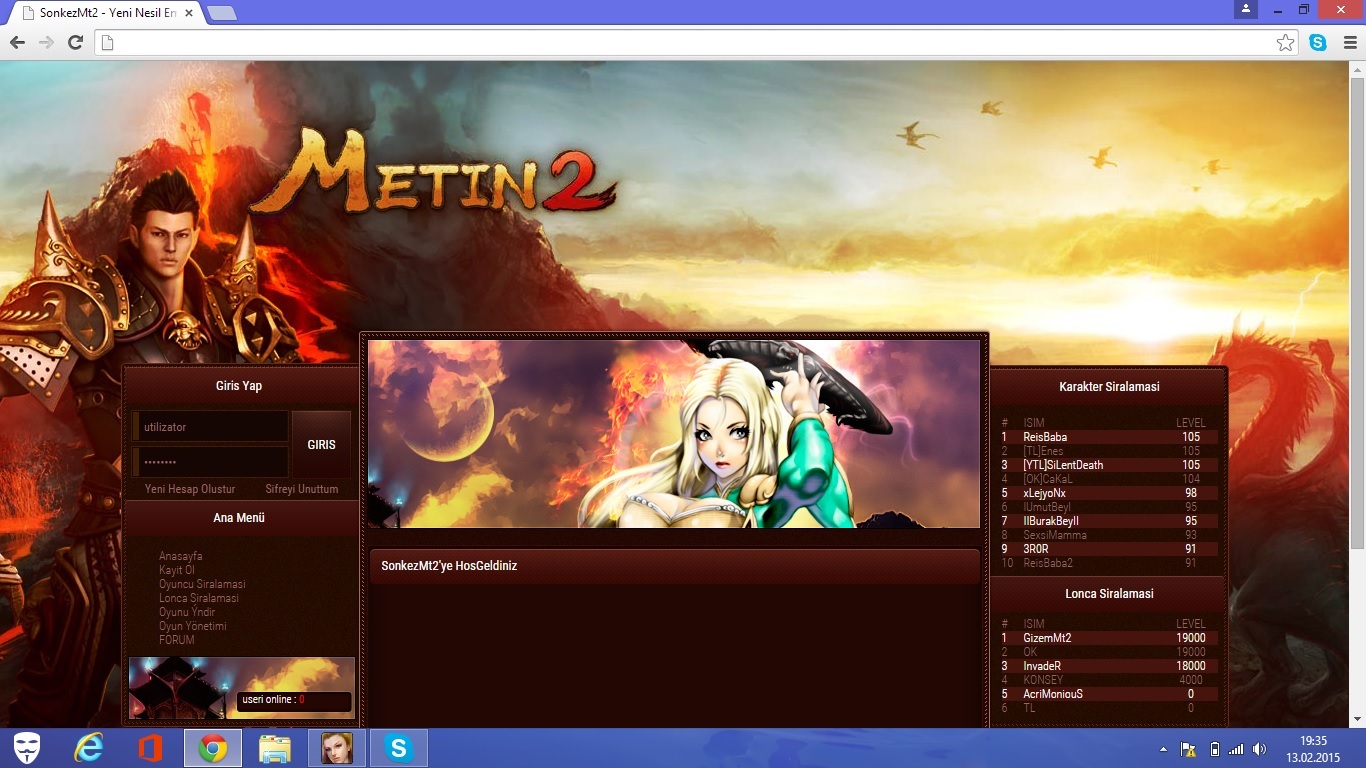1366x768 pixels.
Task: Bookmark this page with the star icon
Action: (1285, 42)
